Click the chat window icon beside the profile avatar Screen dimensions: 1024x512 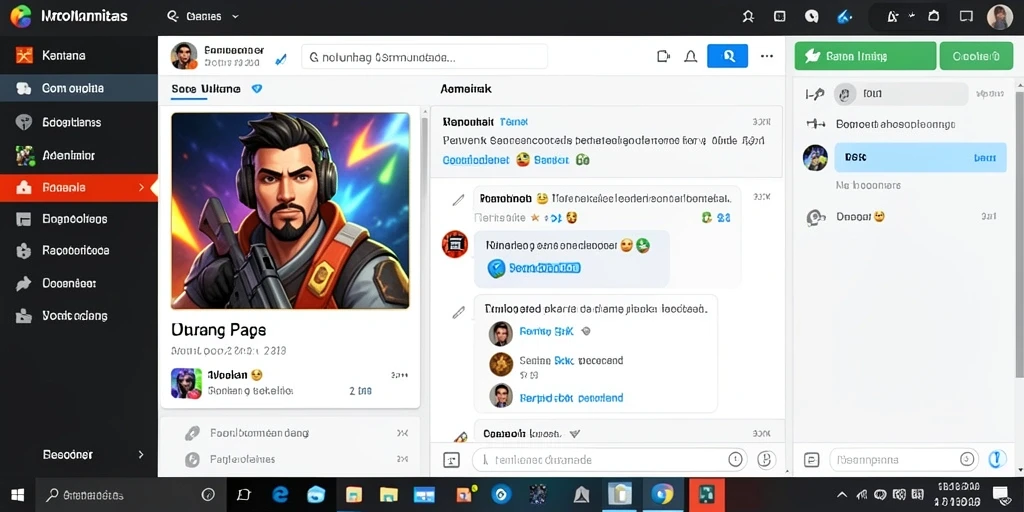pyautogui.click(x=967, y=16)
